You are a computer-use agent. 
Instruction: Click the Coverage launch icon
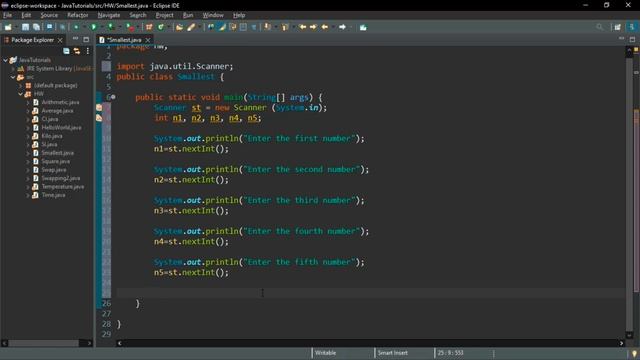111,27
